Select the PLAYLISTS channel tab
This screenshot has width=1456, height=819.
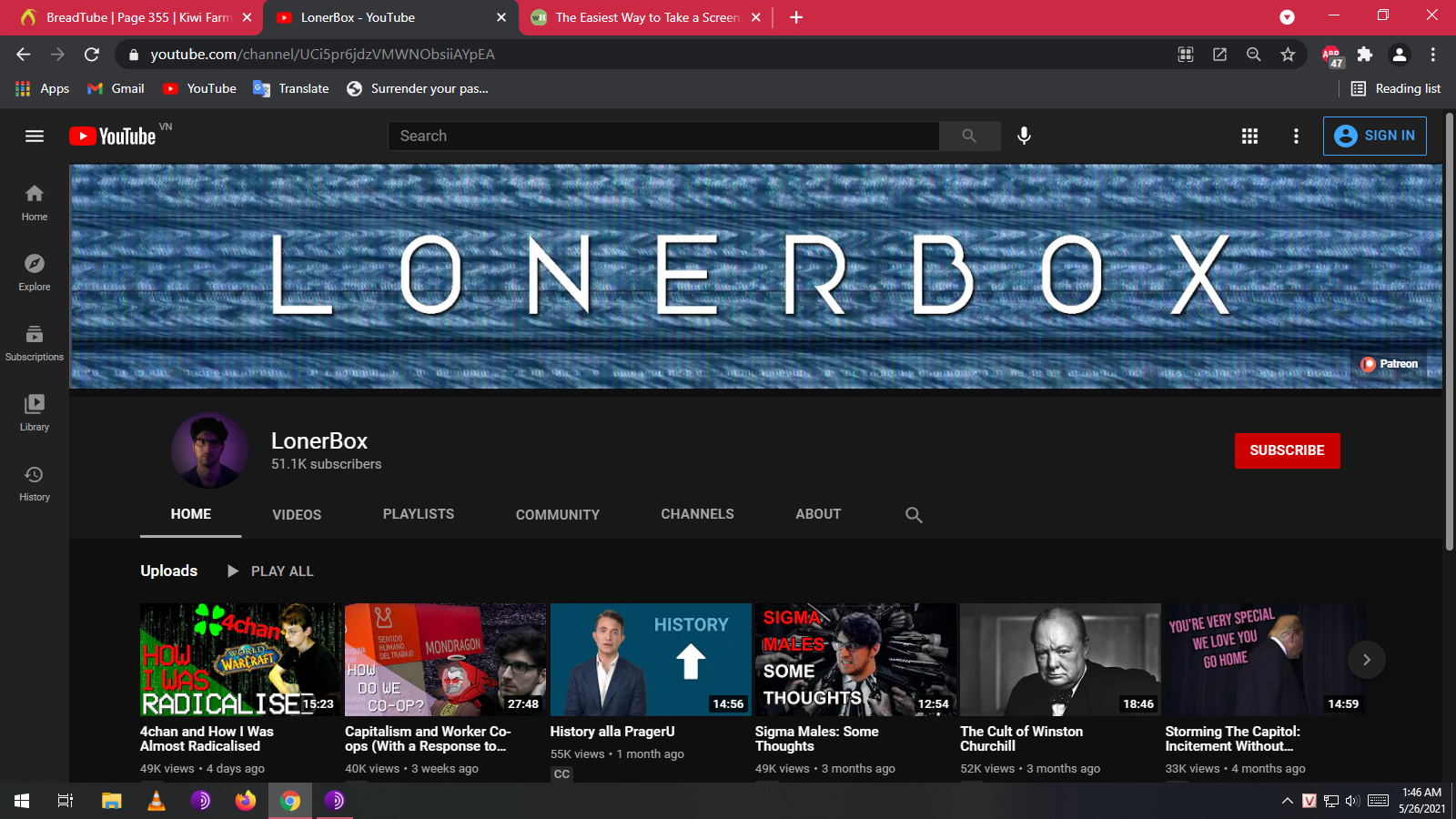[419, 514]
